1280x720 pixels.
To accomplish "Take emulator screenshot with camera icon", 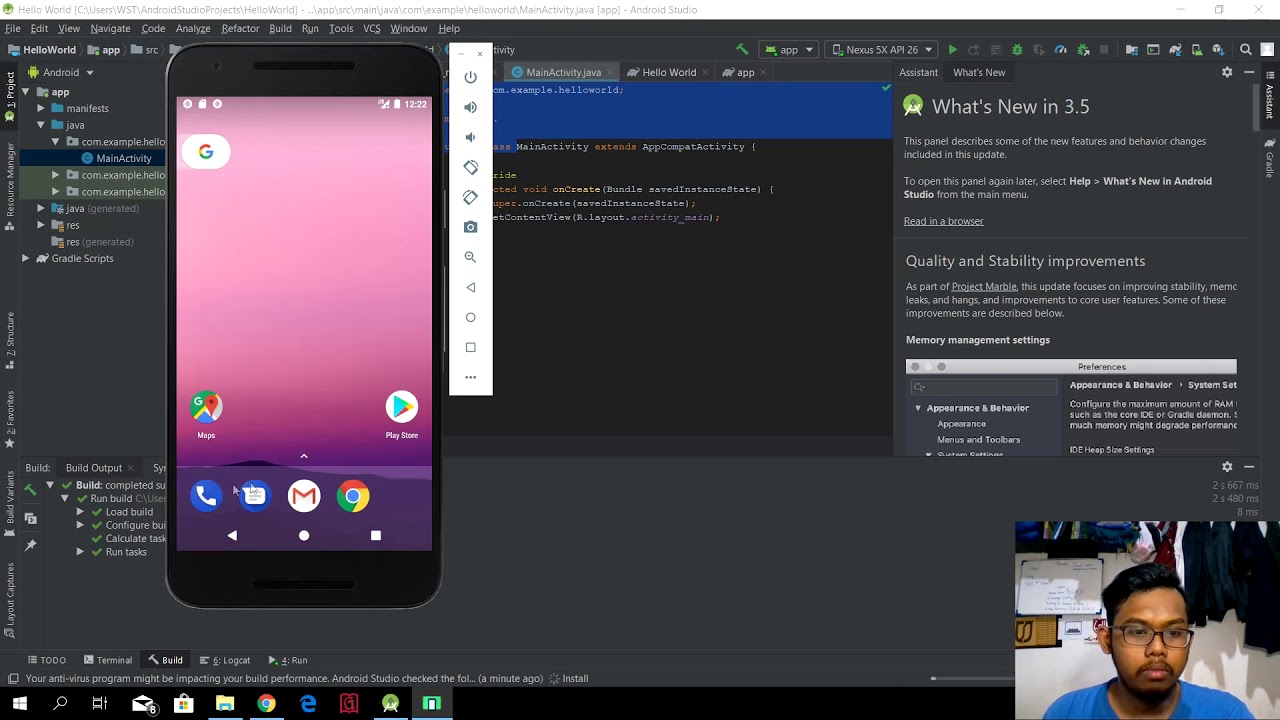I will pyautogui.click(x=470, y=227).
